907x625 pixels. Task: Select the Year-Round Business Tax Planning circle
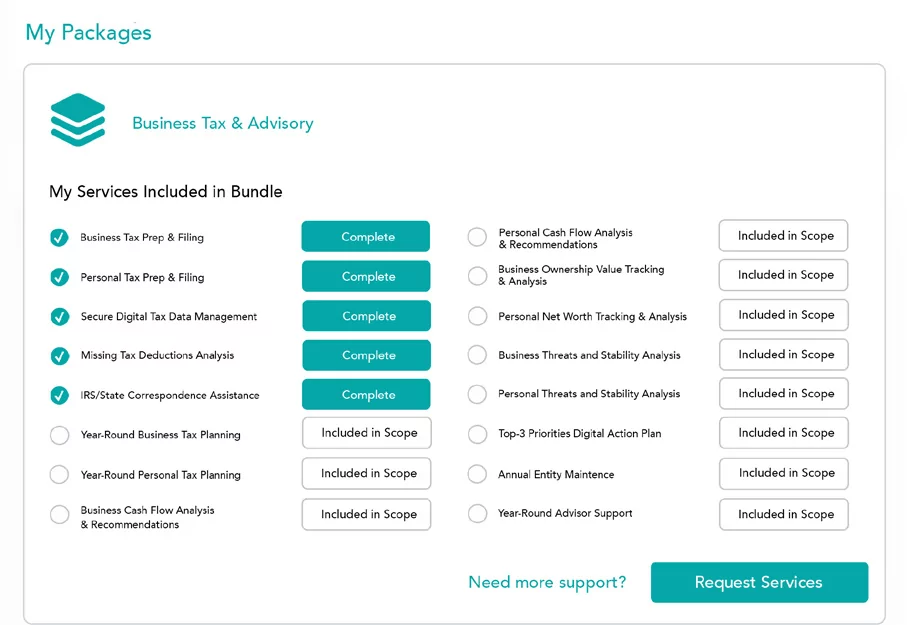(x=60, y=435)
